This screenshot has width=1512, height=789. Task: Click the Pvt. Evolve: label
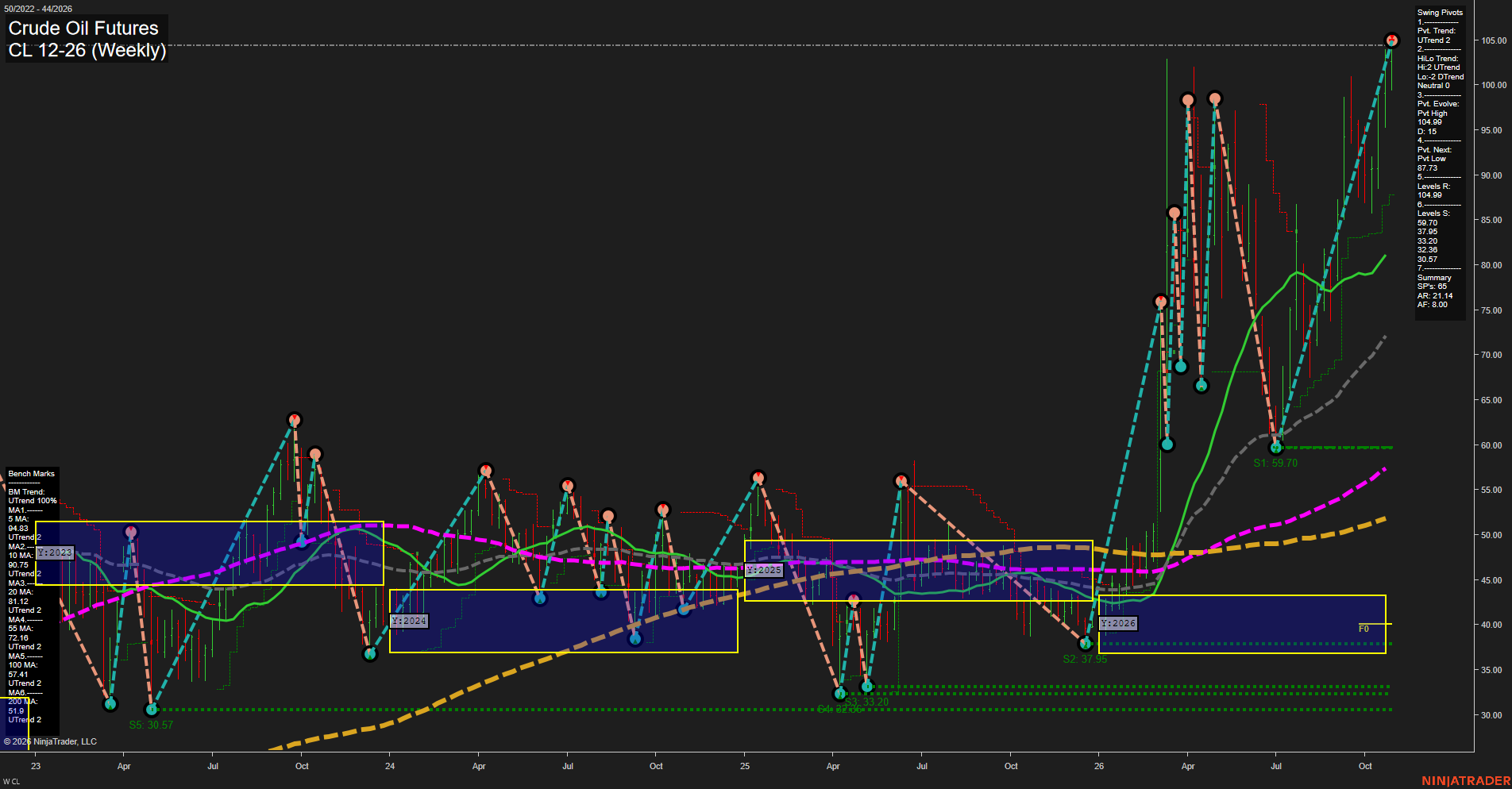(1438, 104)
